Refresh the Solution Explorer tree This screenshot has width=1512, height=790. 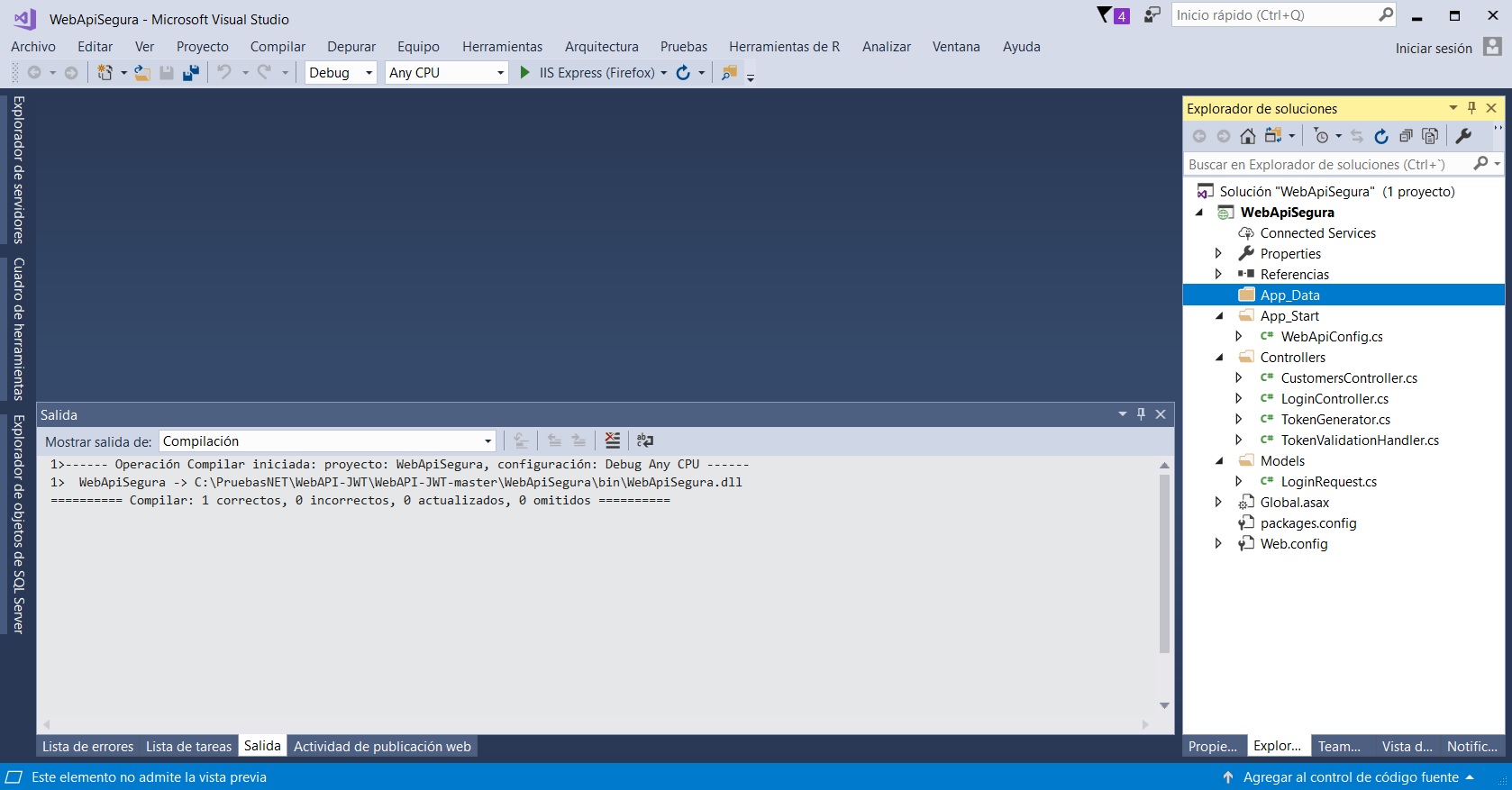(x=1381, y=136)
